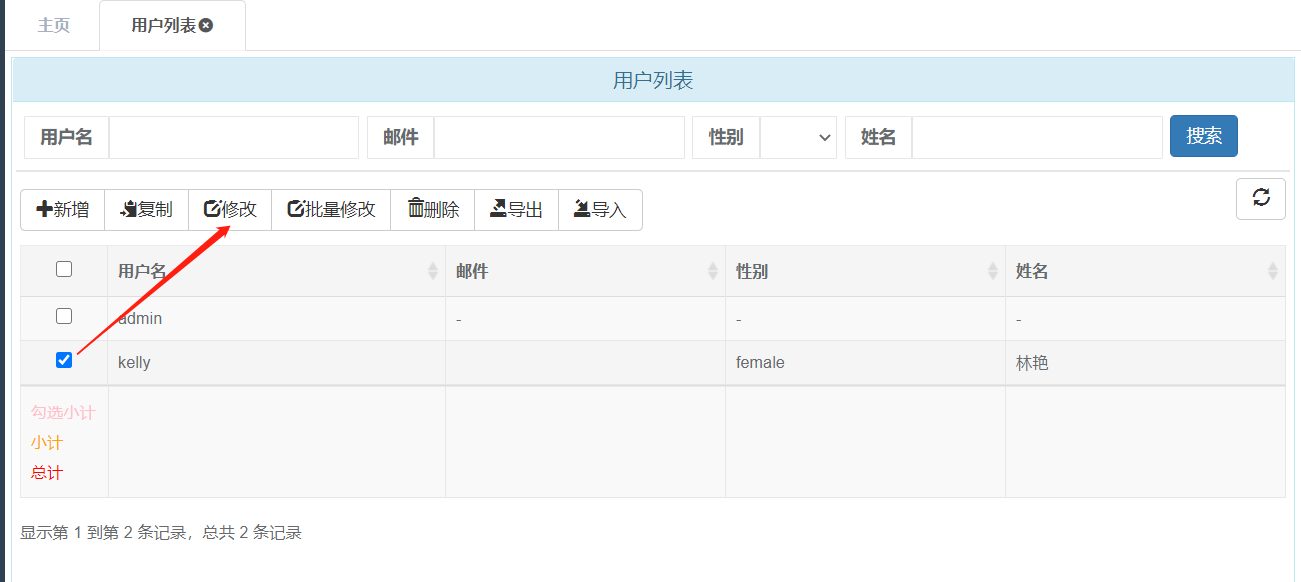The height and width of the screenshot is (582, 1301).
Task: Focus the 用户名 search input field
Action: click(233, 137)
